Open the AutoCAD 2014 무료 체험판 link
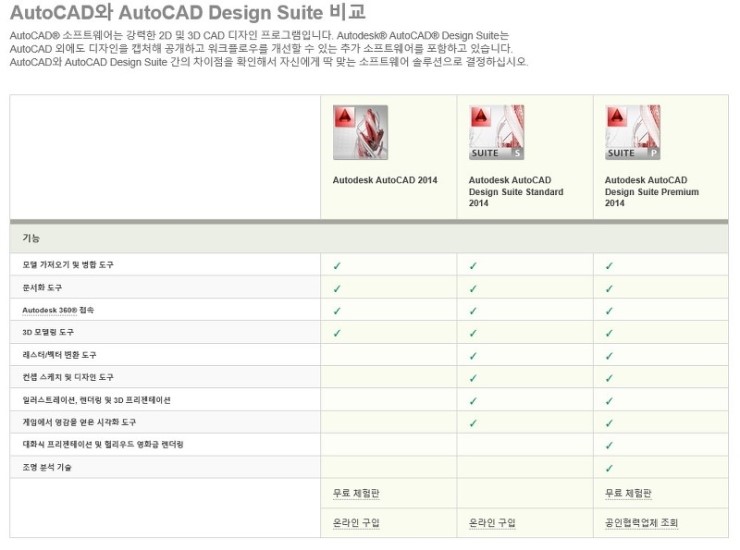This screenshot has width=740, height=550. 356,493
